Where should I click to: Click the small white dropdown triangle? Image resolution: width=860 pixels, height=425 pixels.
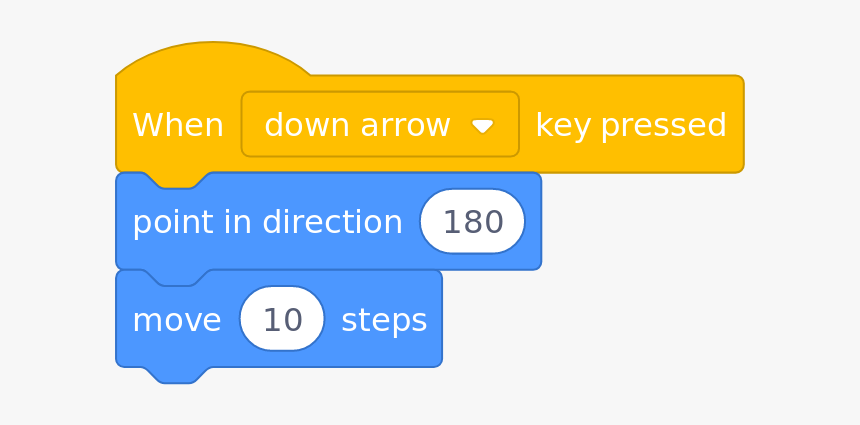(x=483, y=126)
